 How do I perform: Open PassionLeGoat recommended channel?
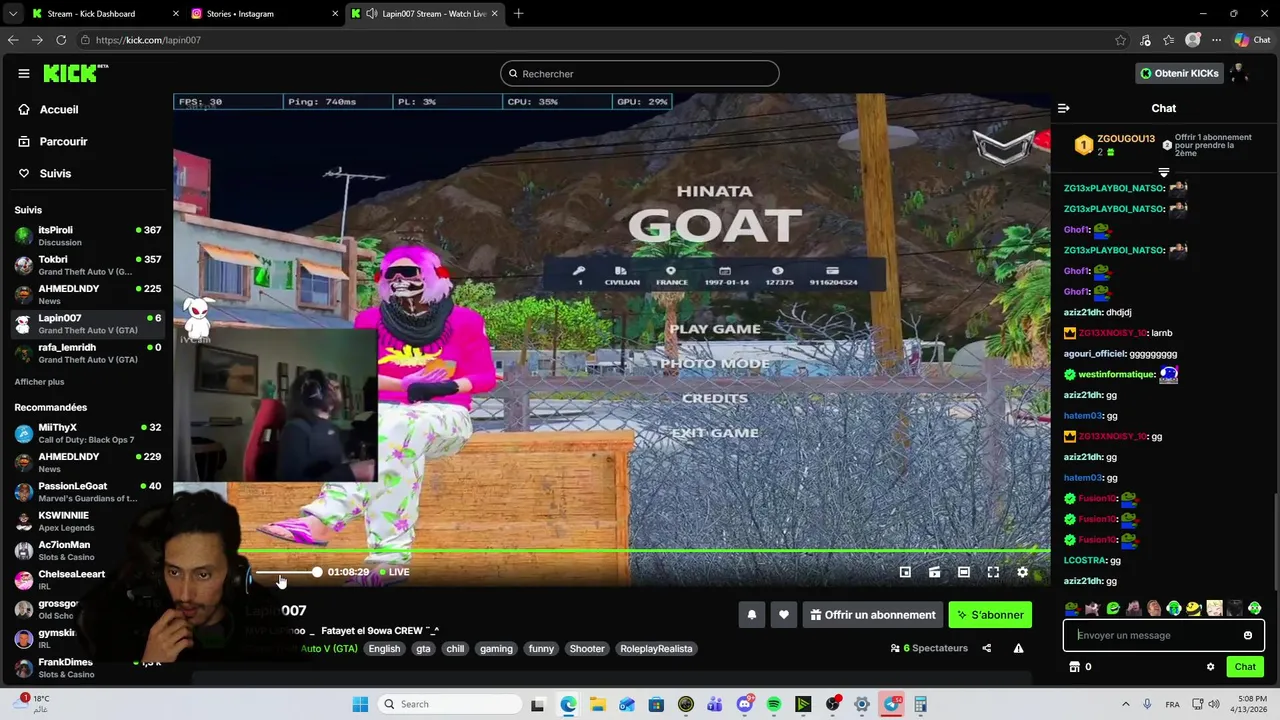click(x=87, y=492)
